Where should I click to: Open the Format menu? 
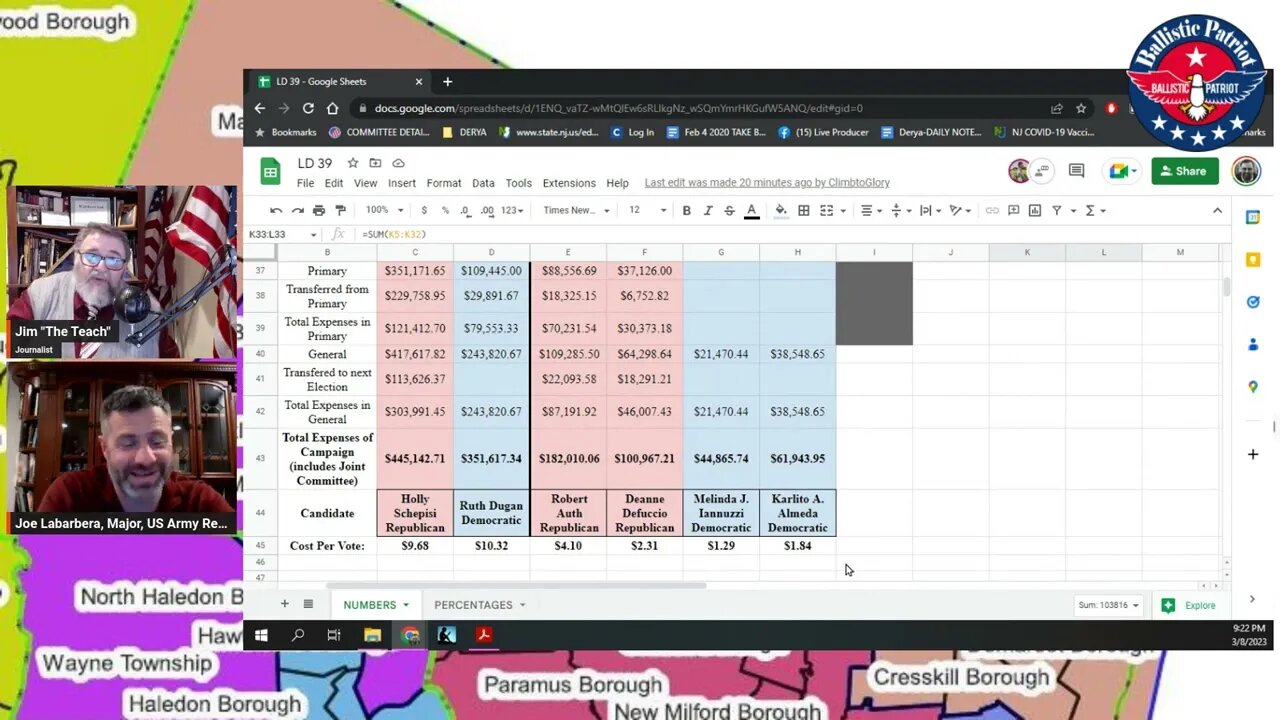point(444,183)
